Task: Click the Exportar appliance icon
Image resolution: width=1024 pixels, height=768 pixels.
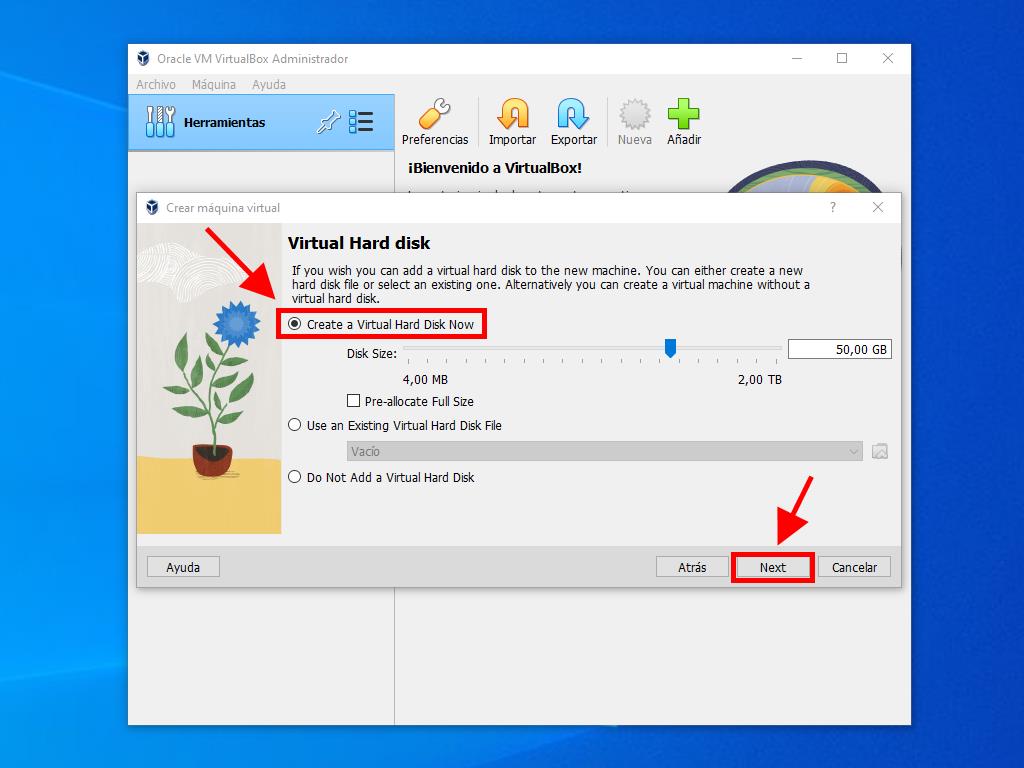Action: pos(573,116)
